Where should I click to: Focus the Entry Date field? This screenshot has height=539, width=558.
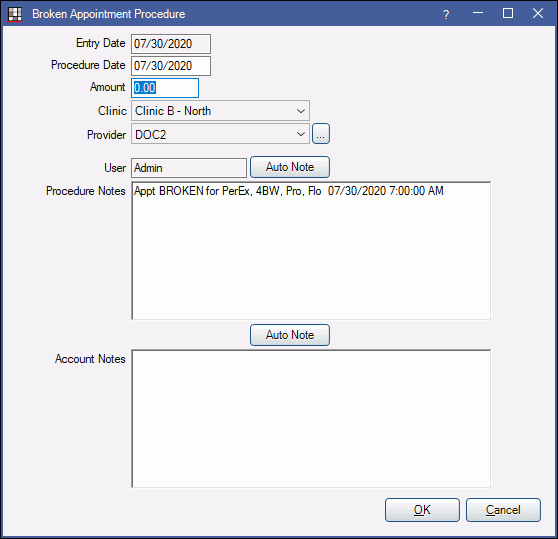tap(171, 44)
